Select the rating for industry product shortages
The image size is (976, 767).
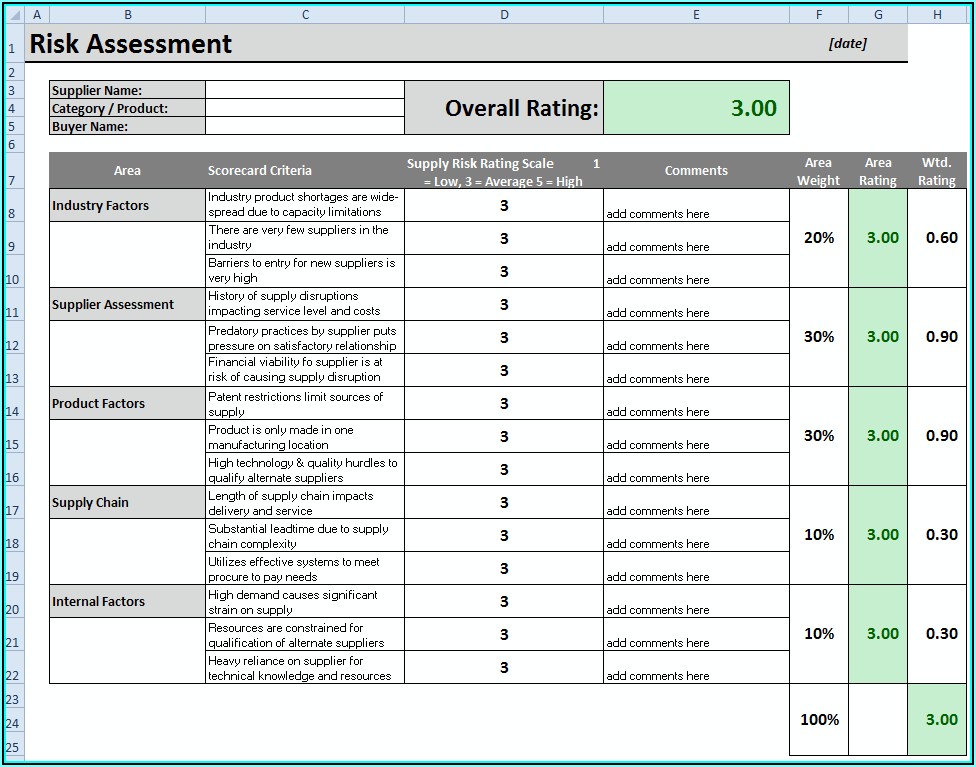pos(504,205)
